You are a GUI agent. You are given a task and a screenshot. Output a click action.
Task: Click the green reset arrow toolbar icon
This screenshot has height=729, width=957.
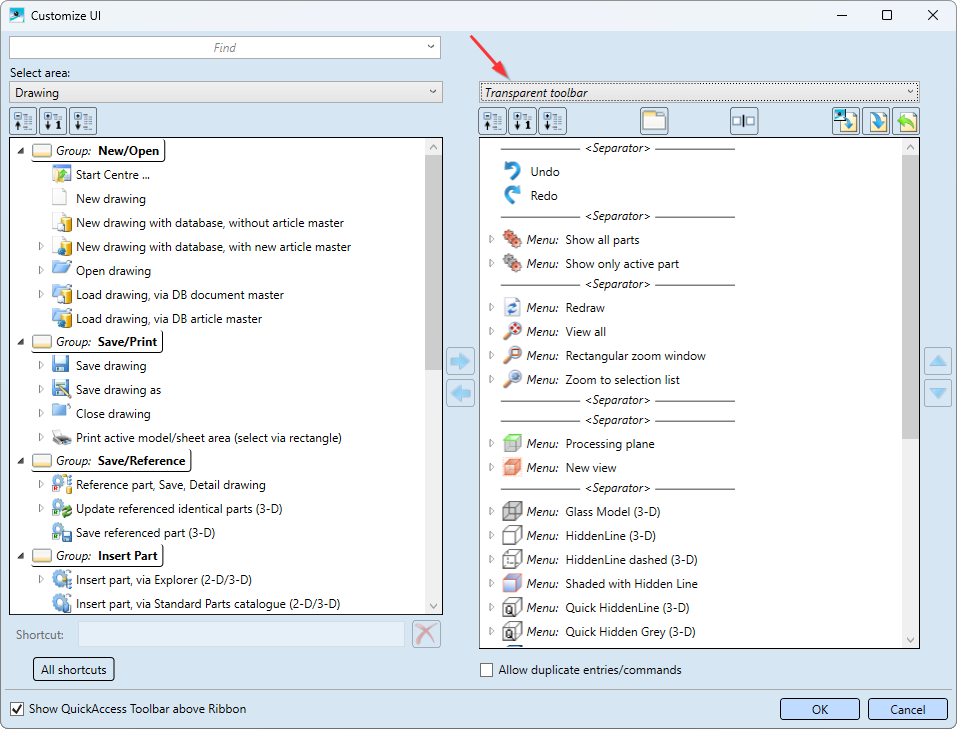pyautogui.click(x=906, y=121)
